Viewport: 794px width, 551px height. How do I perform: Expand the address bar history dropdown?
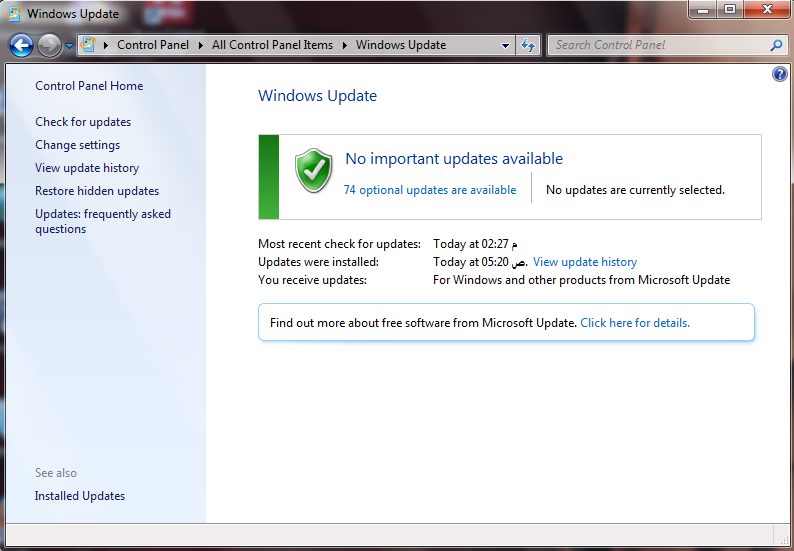[506, 45]
